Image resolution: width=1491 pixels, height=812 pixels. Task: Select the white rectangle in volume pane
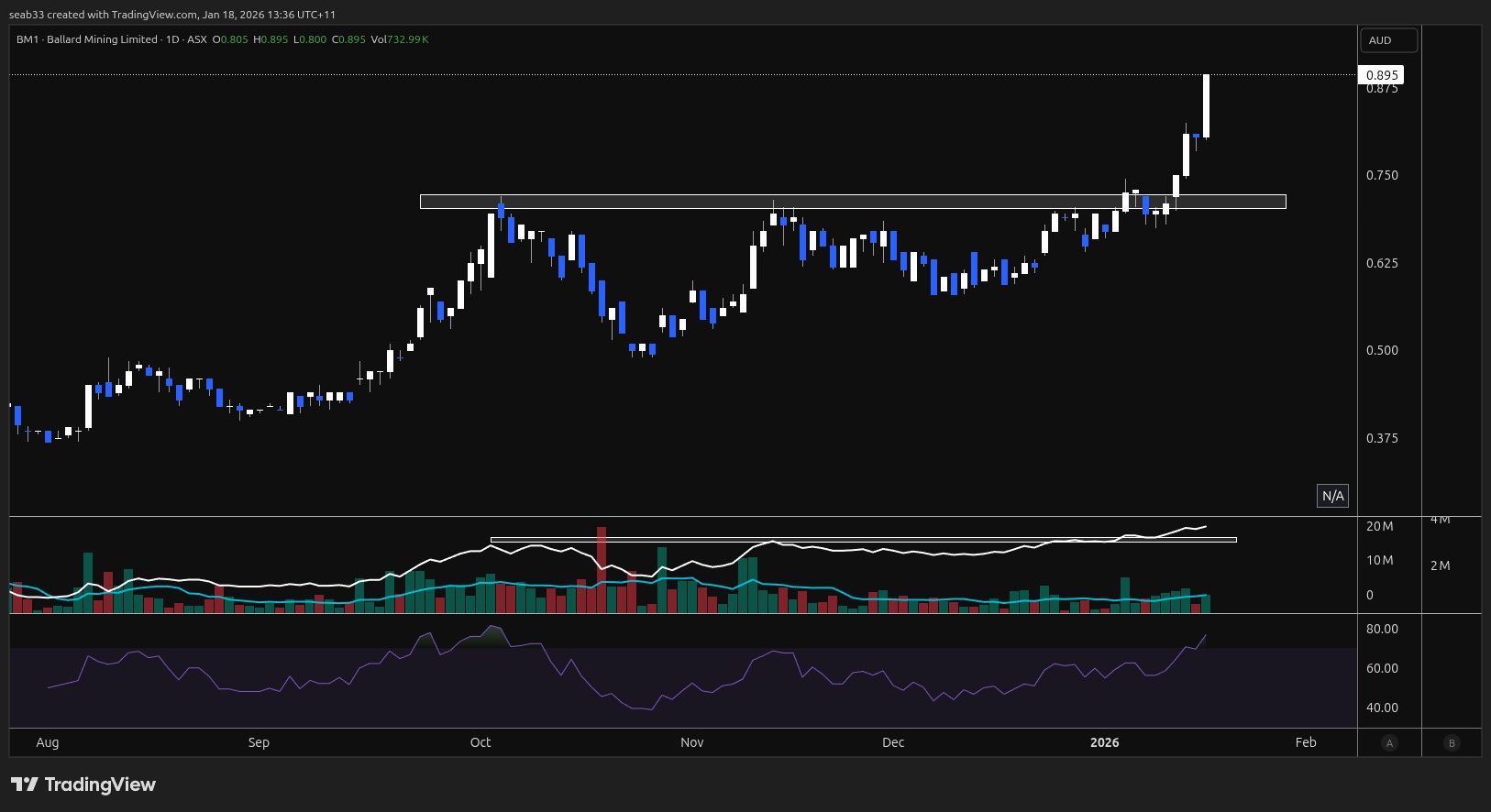863,540
